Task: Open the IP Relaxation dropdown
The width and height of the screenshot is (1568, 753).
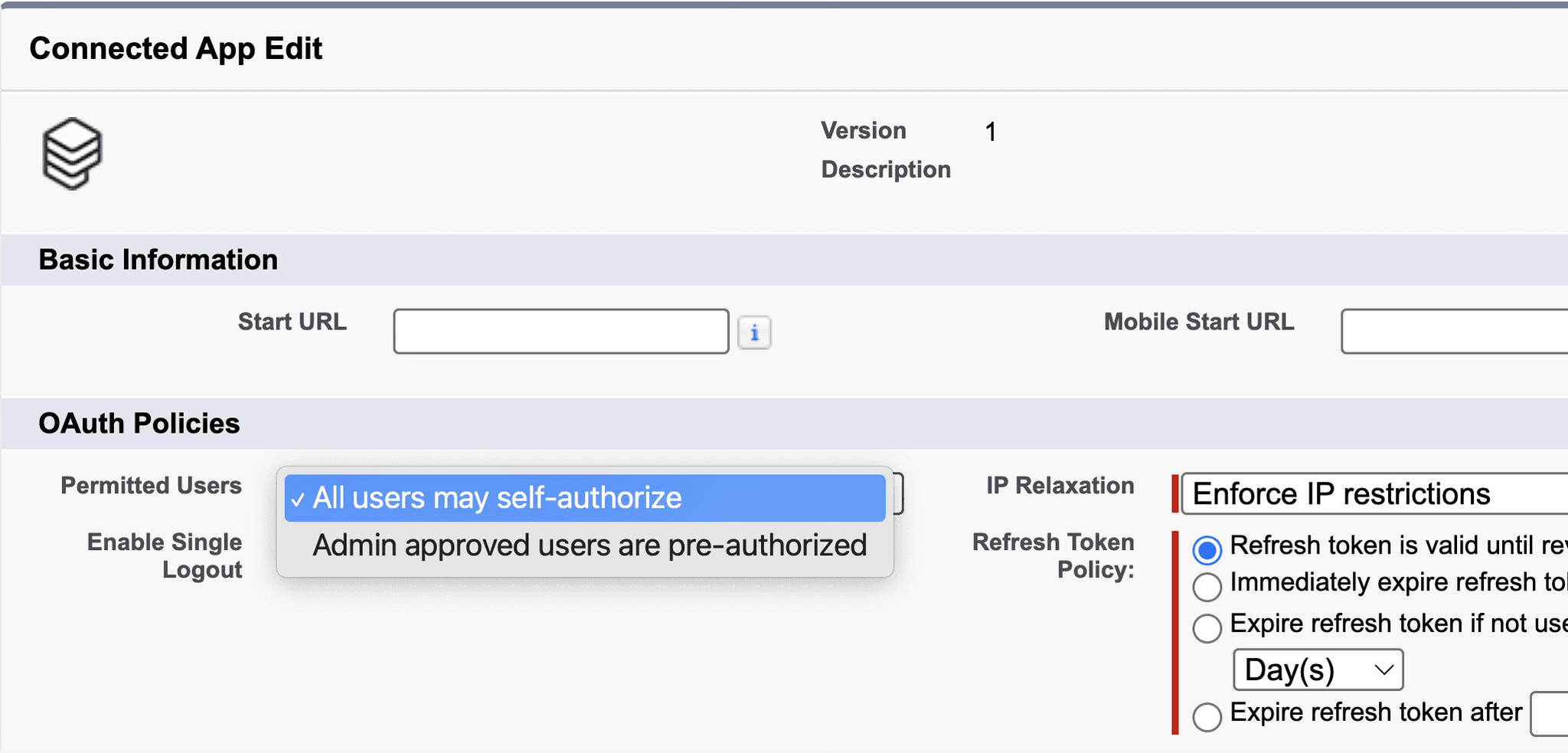Action: coord(1370,494)
